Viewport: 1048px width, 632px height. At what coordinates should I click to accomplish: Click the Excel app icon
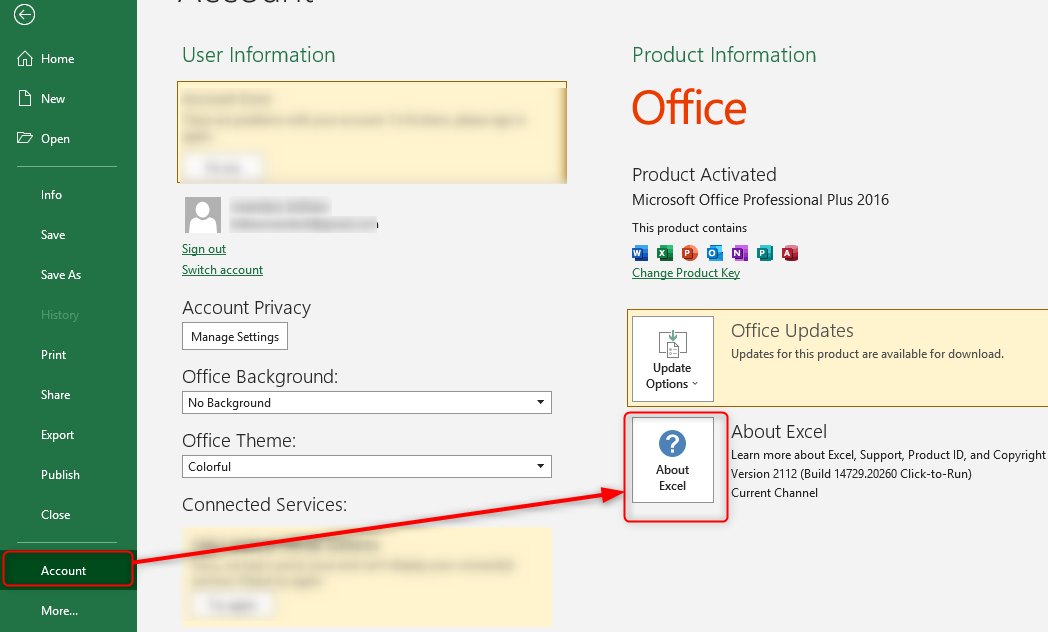[x=664, y=253]
